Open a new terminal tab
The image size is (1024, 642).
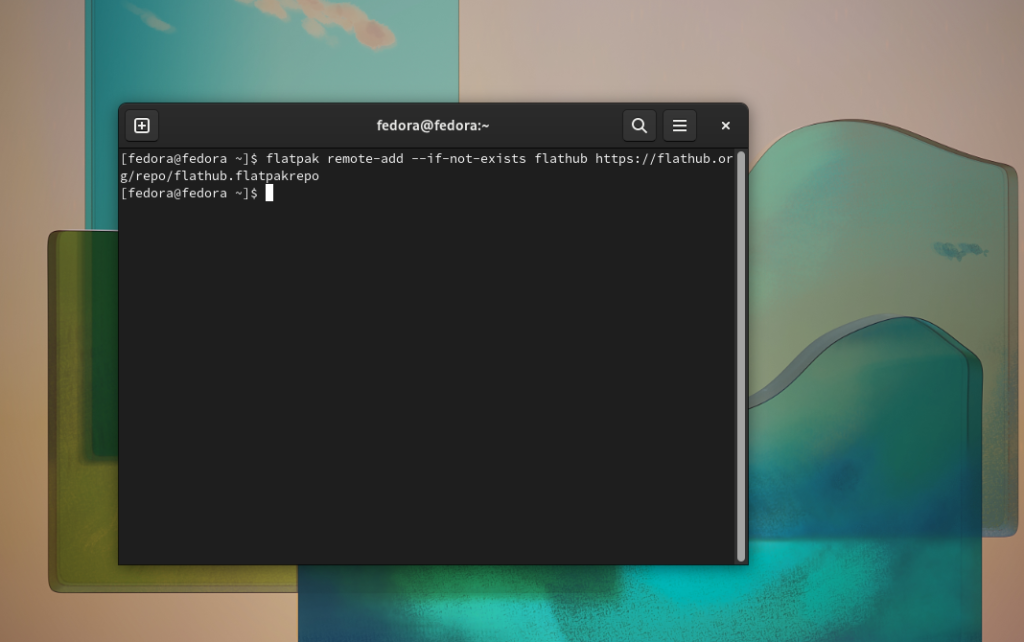[x=142, y=125]
